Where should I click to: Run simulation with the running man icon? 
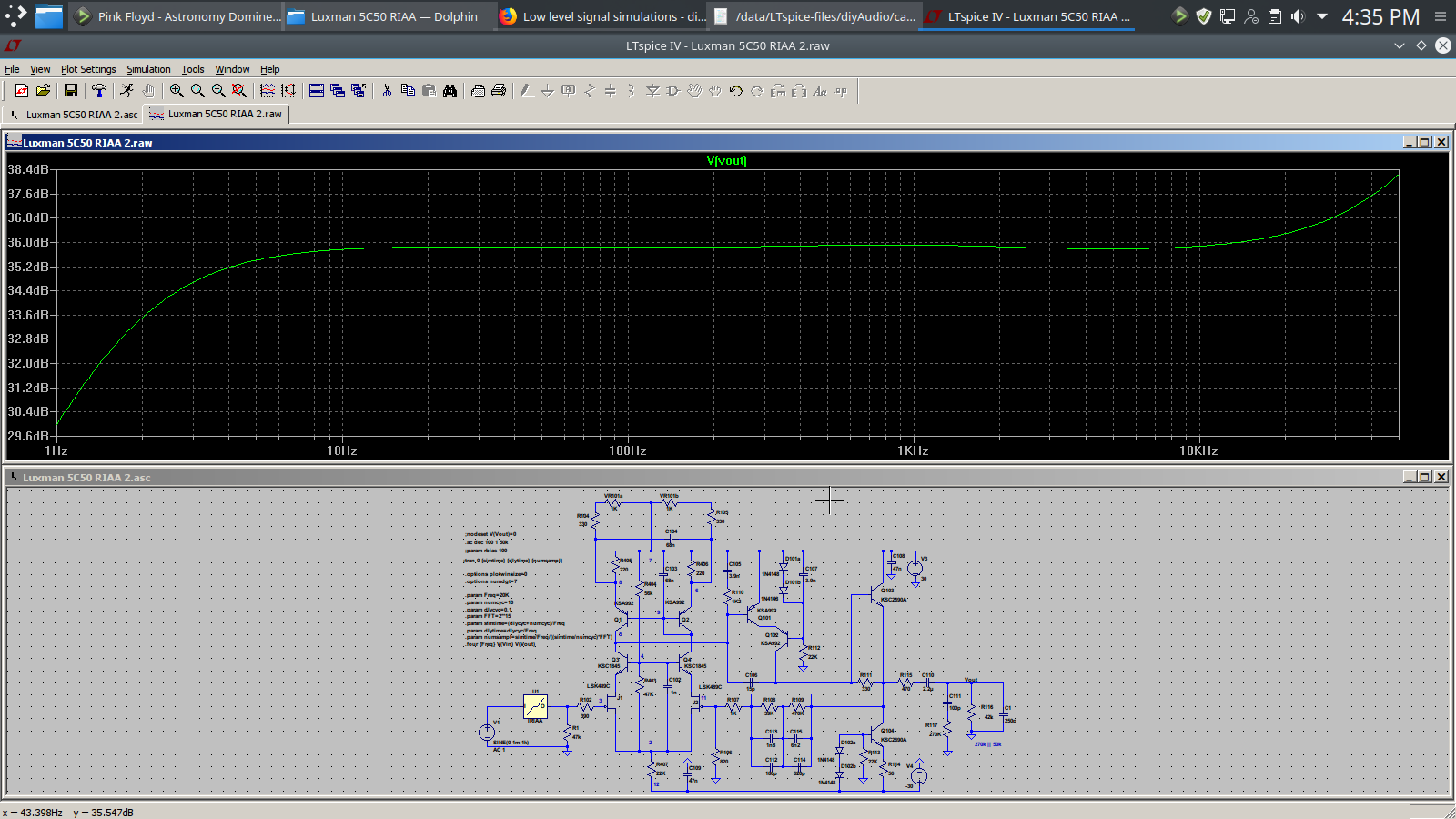[127, 90]
